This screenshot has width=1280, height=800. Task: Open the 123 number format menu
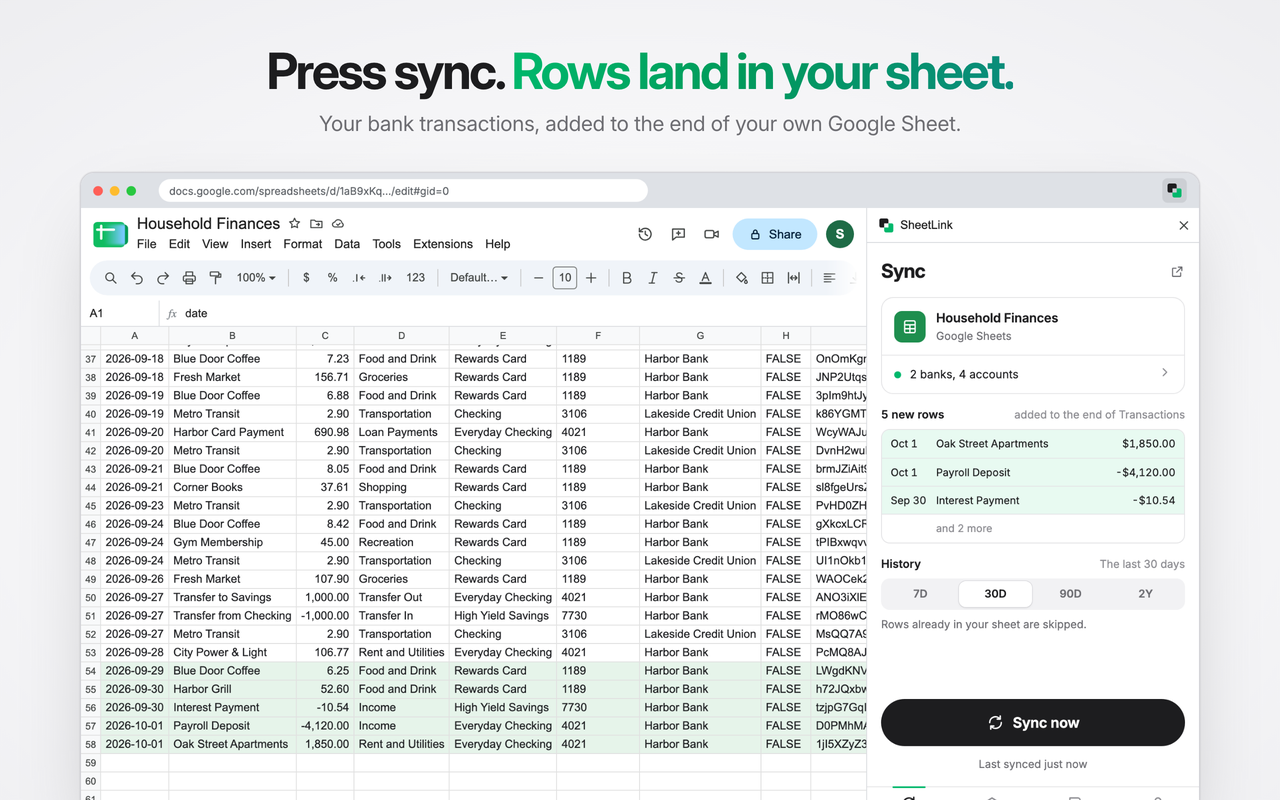[x=416, y=278]
